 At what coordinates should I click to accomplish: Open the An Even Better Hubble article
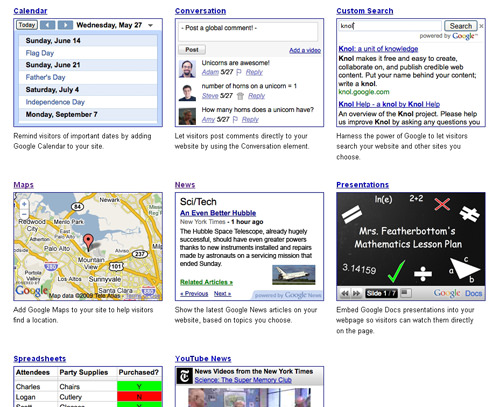point(218,213)
